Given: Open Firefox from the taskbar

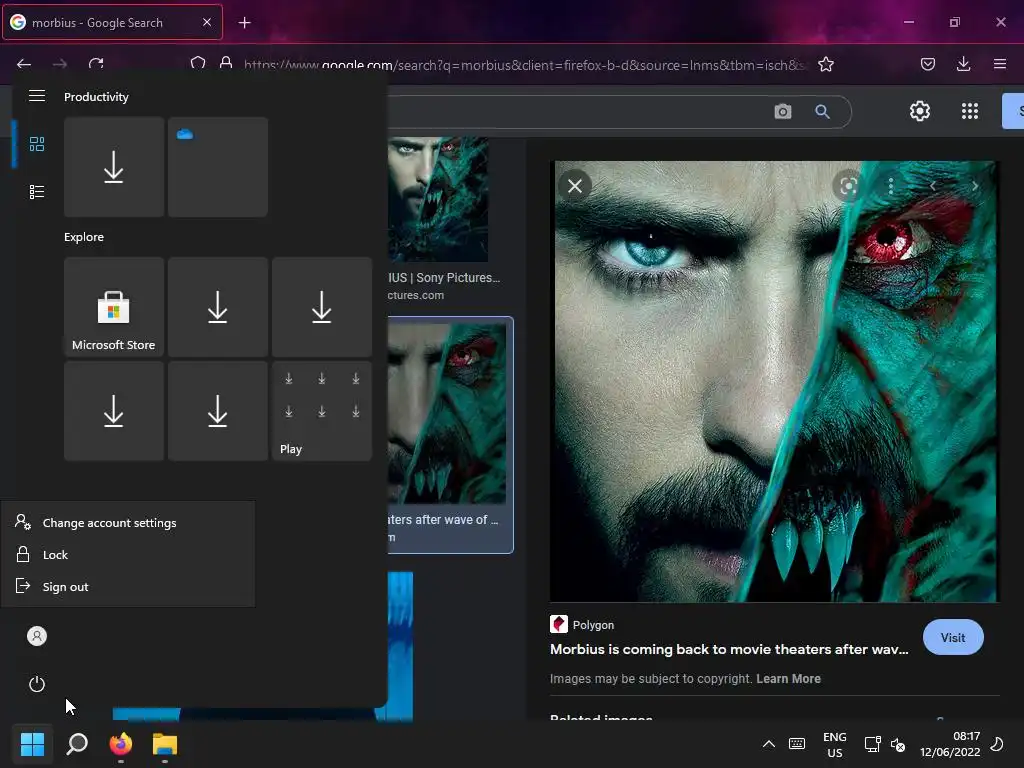Looking at the screenshot, I should point(121,744).
